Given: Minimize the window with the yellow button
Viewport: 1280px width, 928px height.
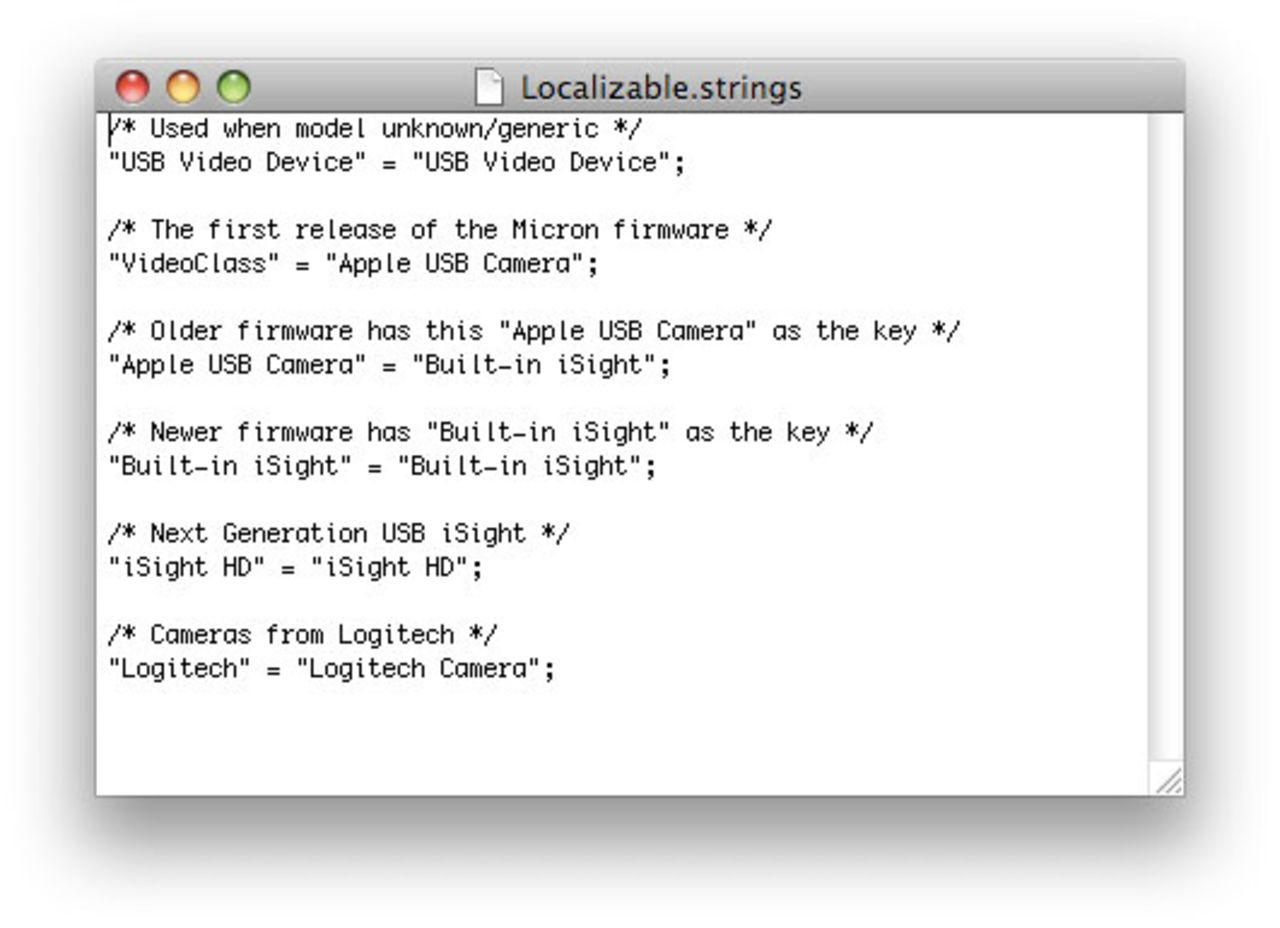Looking at the screenshot, I should coord(183,87).
